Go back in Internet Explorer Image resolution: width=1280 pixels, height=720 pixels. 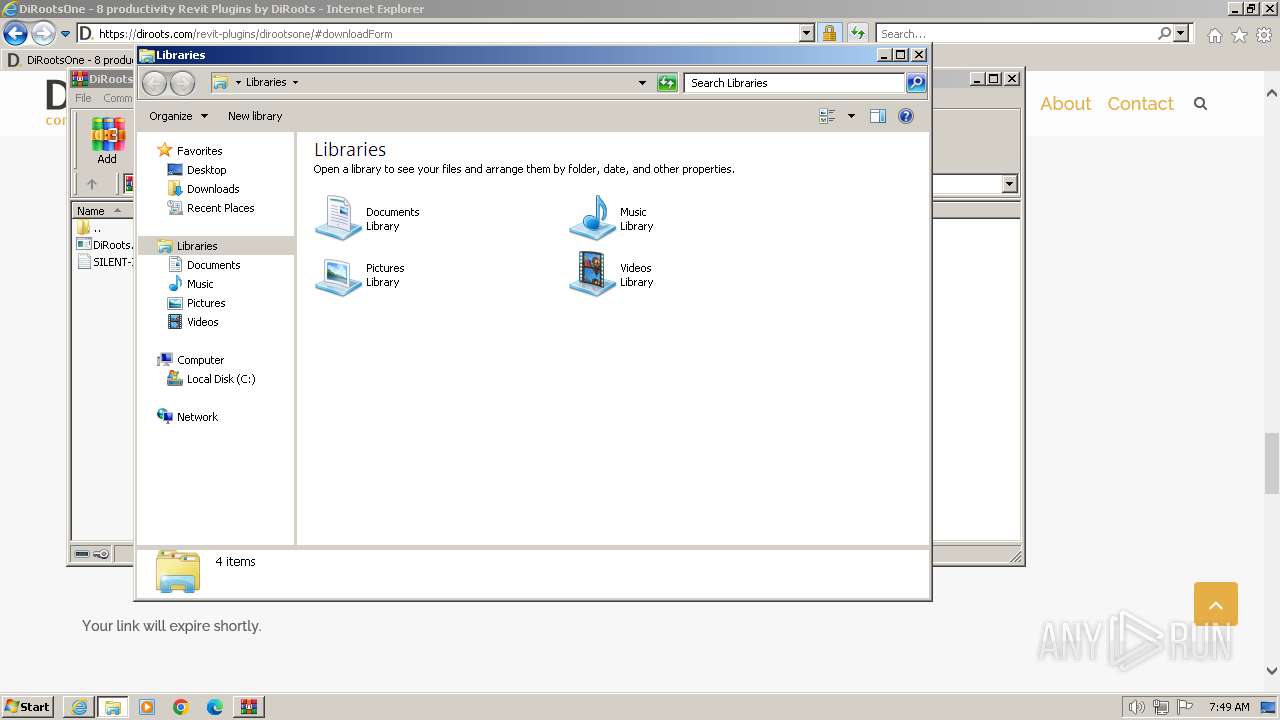[16, 33]
